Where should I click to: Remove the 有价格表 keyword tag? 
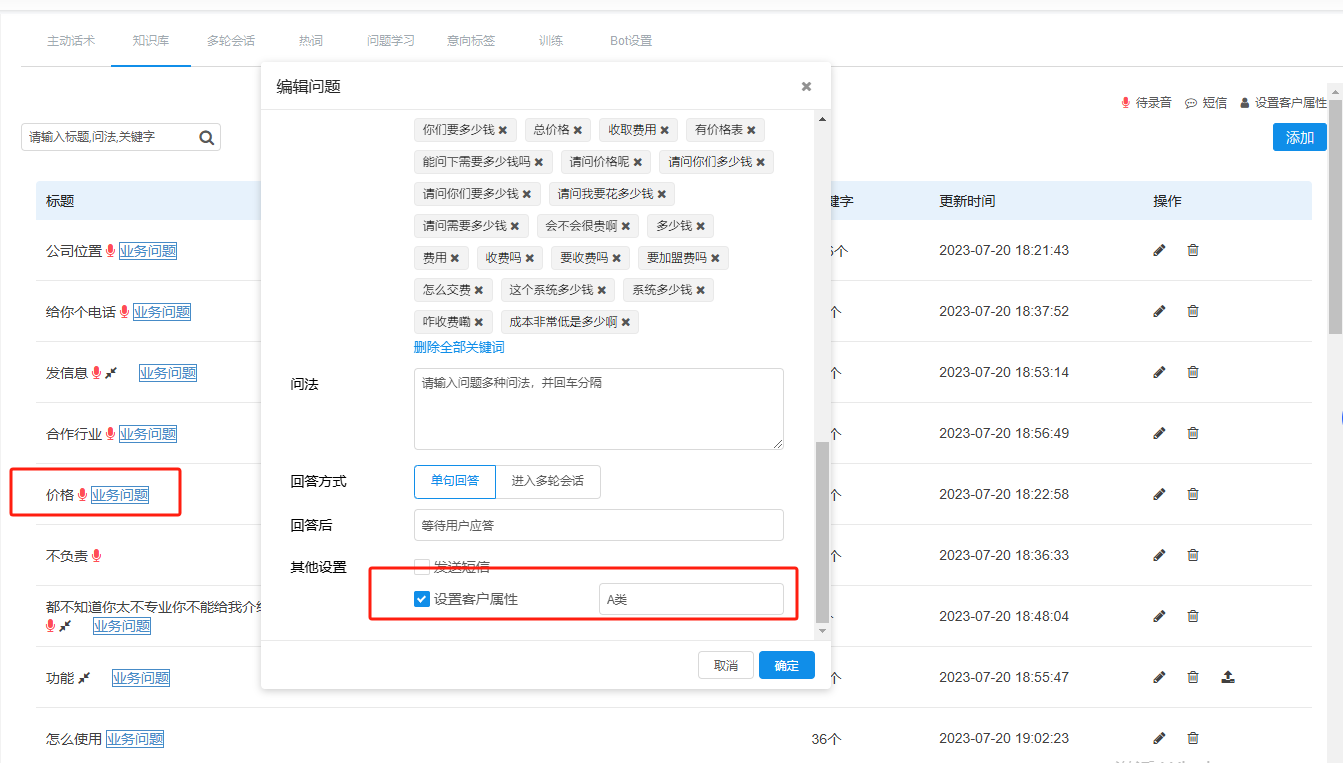pyautogui.click(x=751, y=130)
